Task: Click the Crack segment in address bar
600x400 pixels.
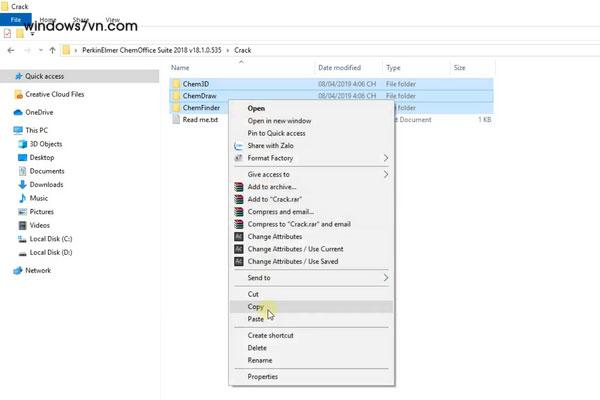Action: click(243, 49)
